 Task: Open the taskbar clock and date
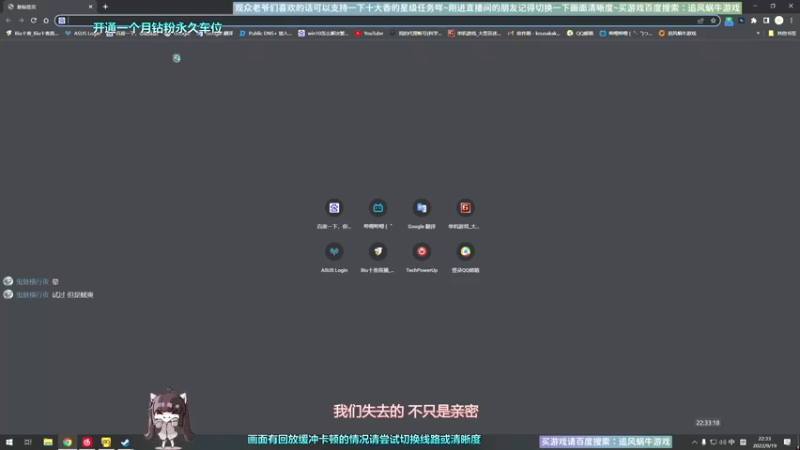765,442
